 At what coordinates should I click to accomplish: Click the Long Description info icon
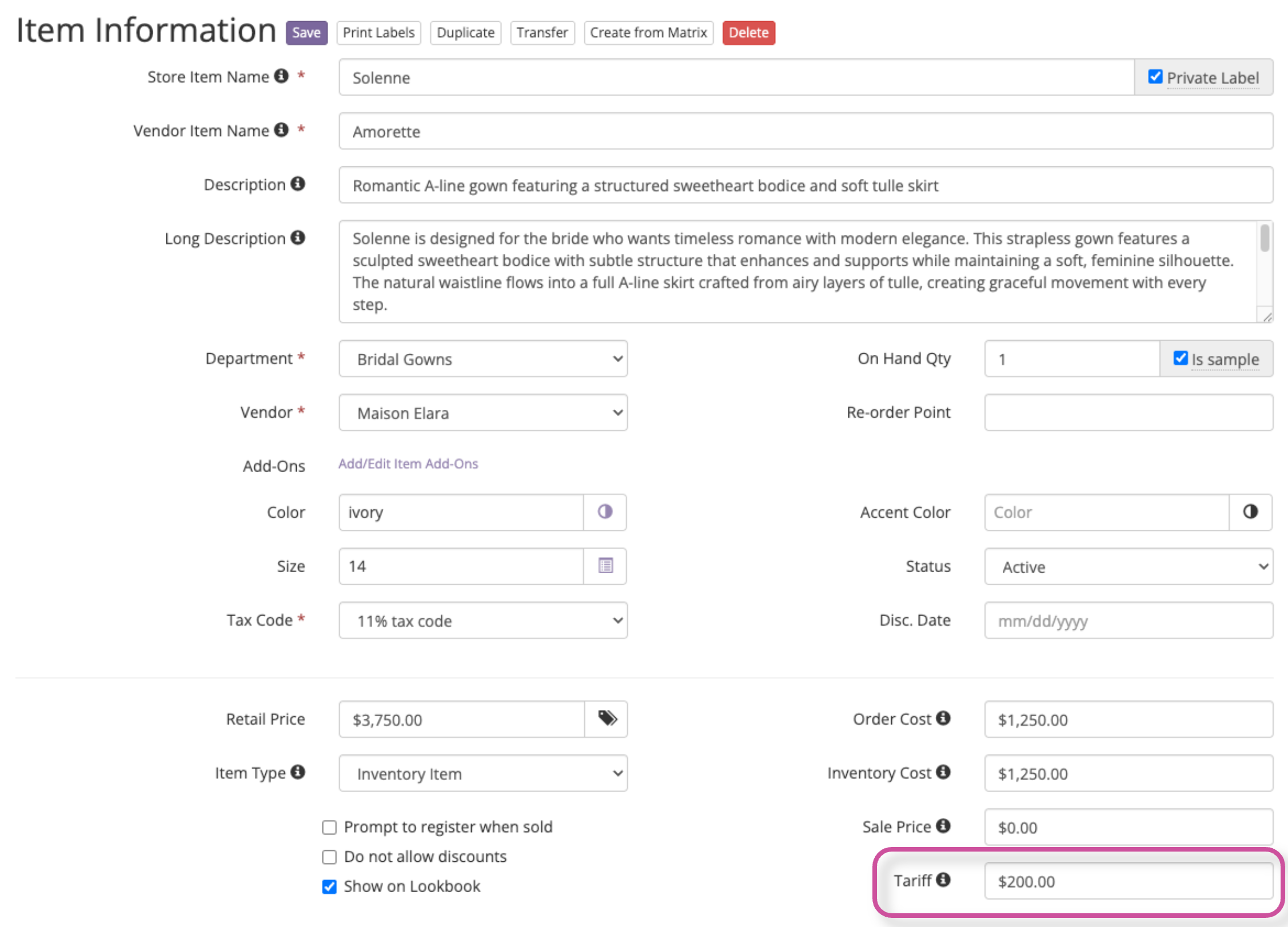point(297,238)
